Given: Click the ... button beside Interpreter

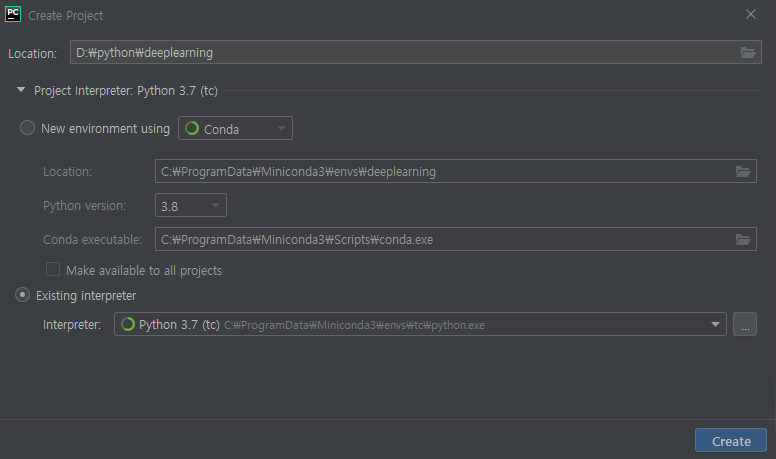Looking at the screenshot, I should [745, 324].
